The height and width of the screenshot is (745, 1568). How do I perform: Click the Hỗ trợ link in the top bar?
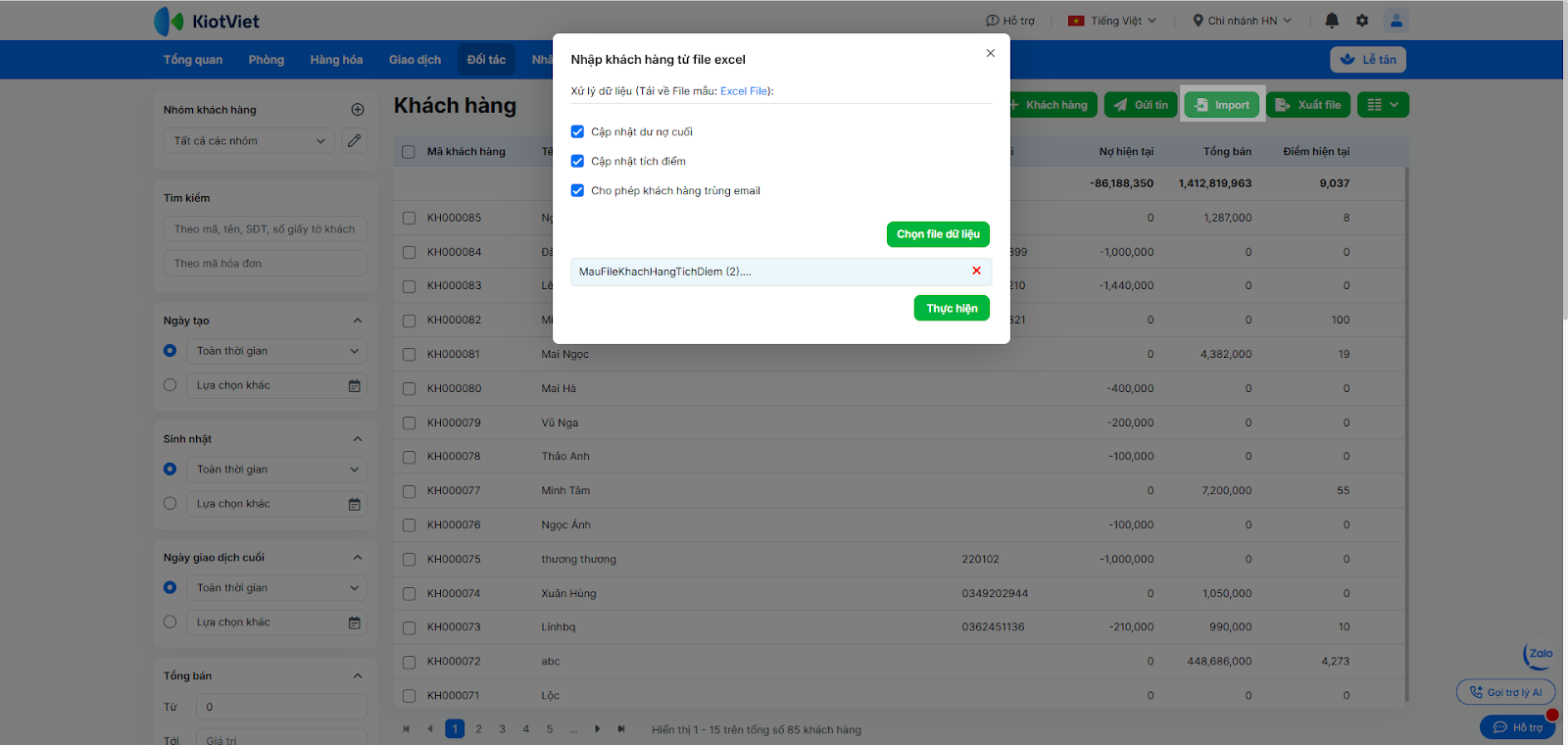(x=1010, y=21)
